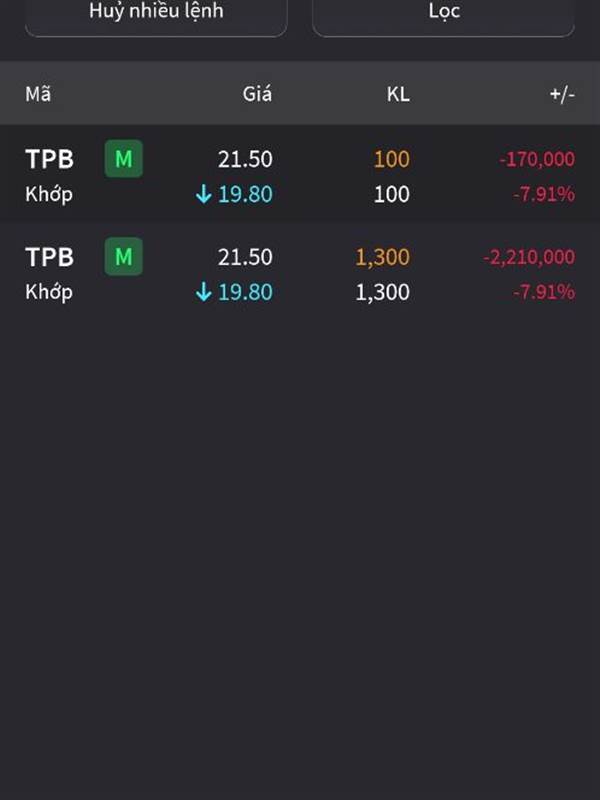Select the first TPB order symbol
Viewport: 600px width, 800px height.
(x=49, y=159)
